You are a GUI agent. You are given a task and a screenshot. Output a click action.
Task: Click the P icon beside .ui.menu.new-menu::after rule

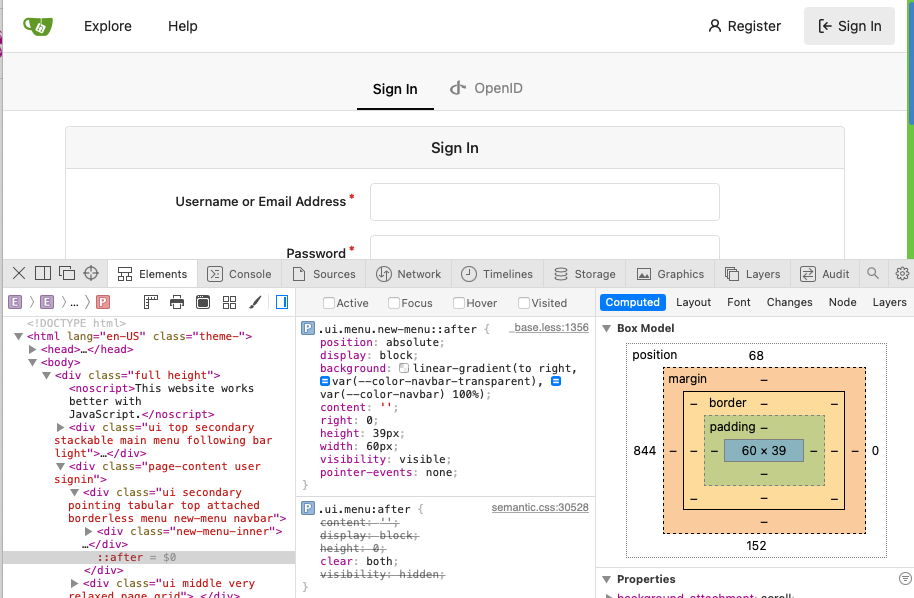[308, 328]
